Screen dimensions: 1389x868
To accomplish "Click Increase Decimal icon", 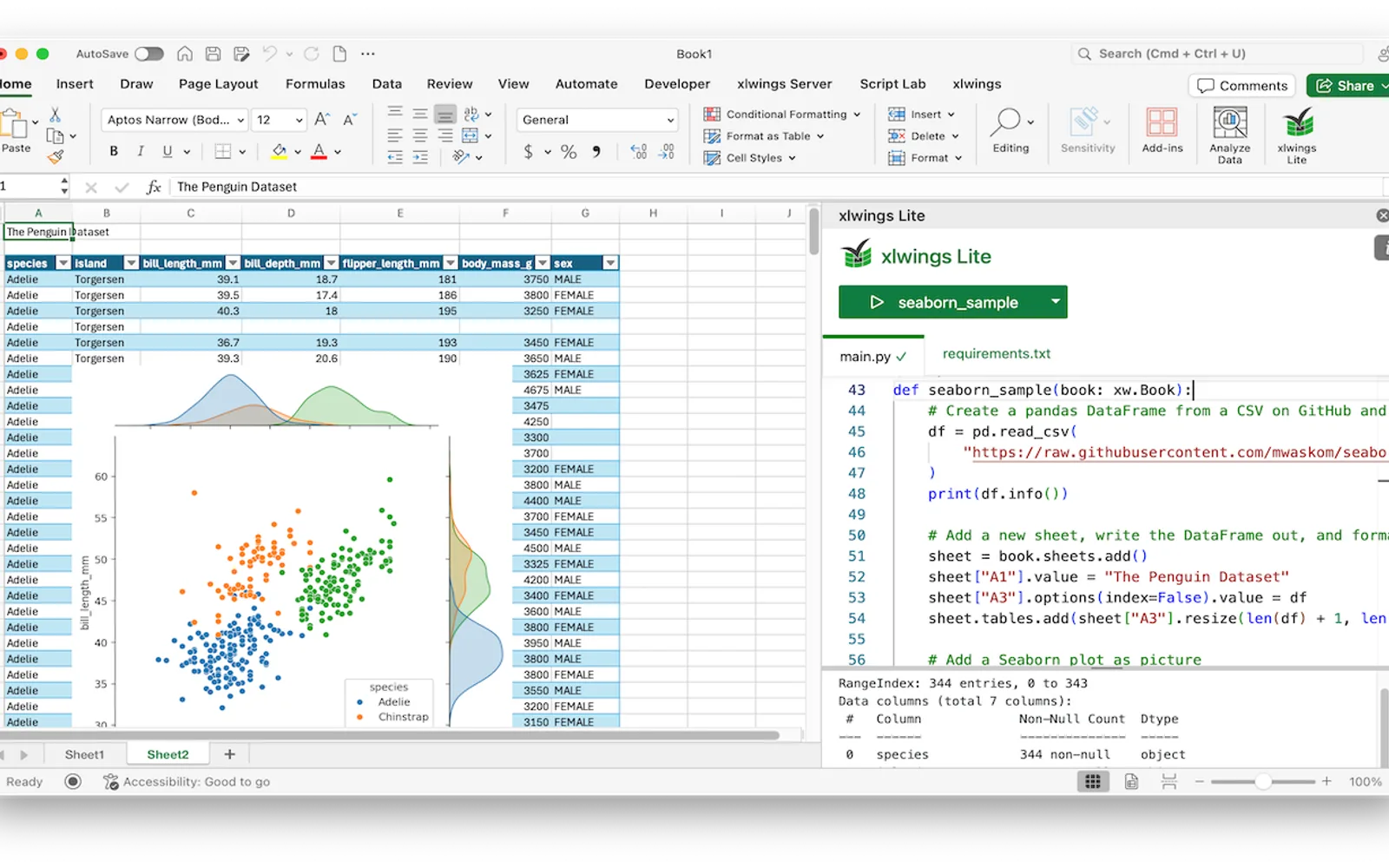I will pos(639,152).
